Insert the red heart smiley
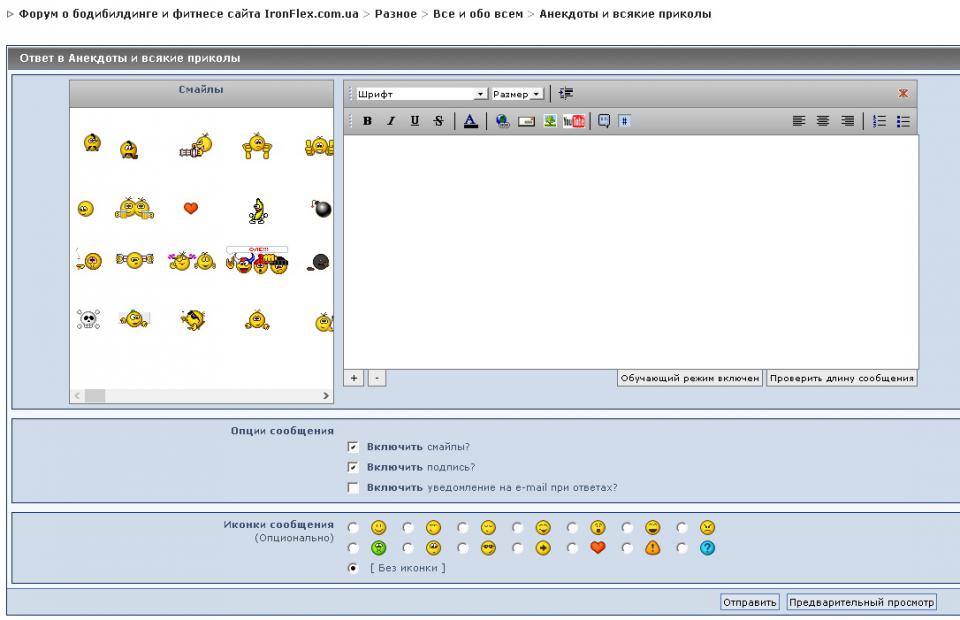 193,209
